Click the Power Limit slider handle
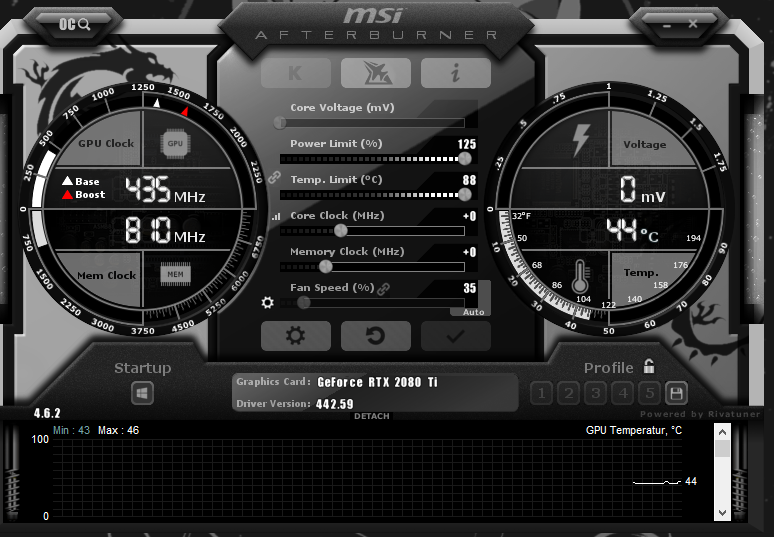 click(464, 158)
